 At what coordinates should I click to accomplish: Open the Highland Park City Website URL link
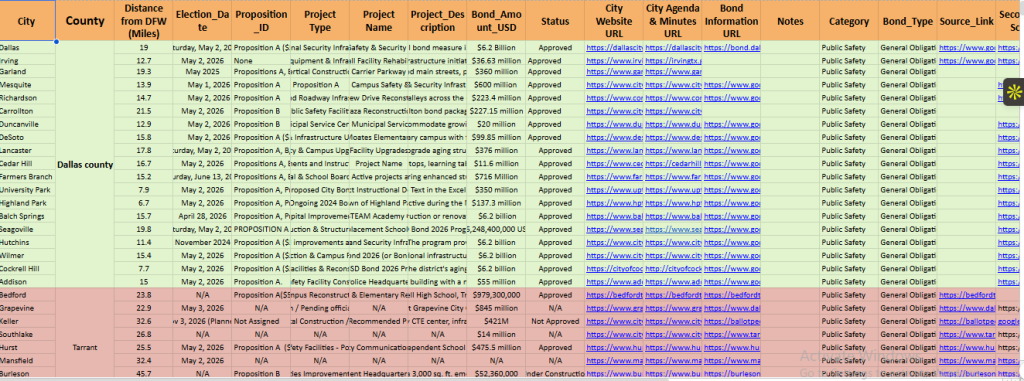click(615, 203)
